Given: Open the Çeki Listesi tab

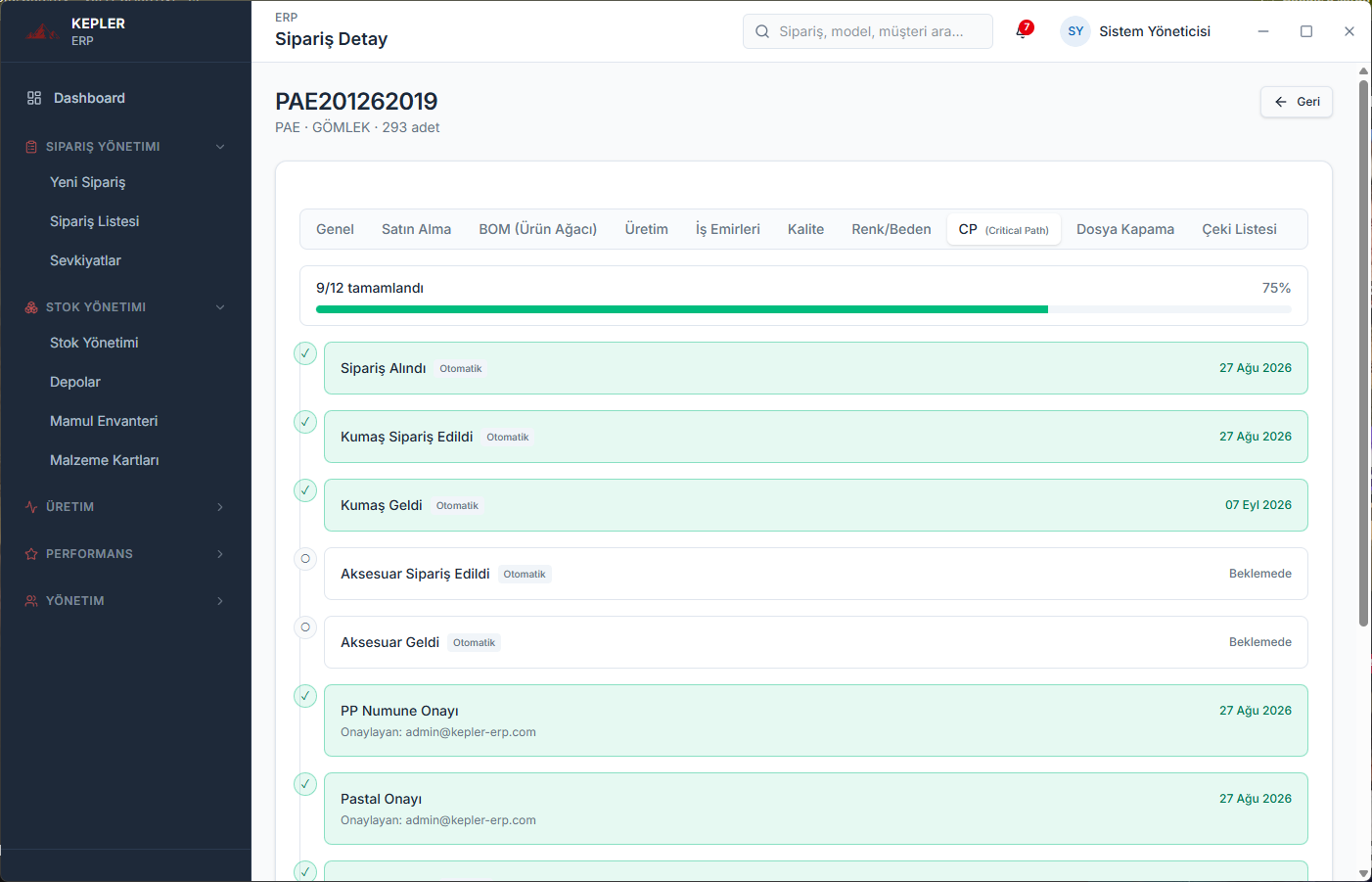Looking at the screenshot, I should click(x=1239, y=229).
